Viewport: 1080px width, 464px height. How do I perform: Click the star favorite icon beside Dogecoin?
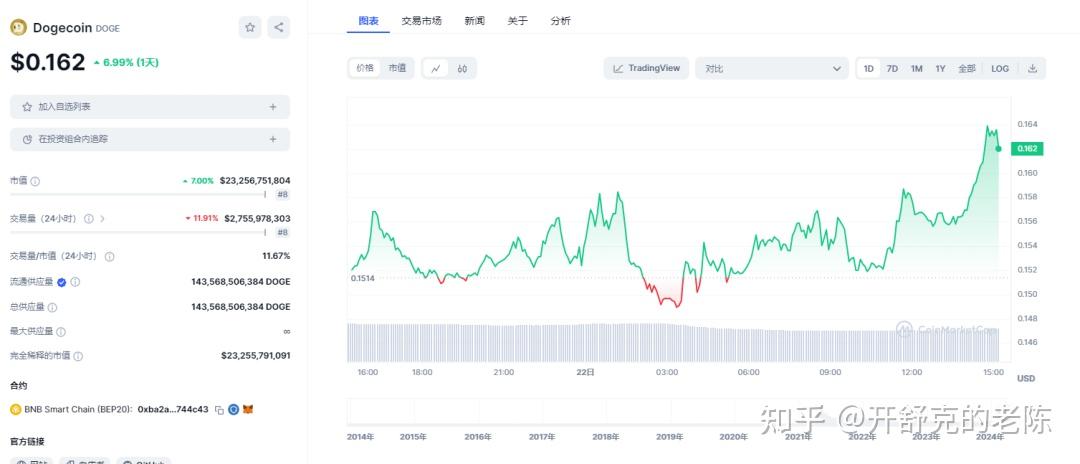(x=250, y=28)
